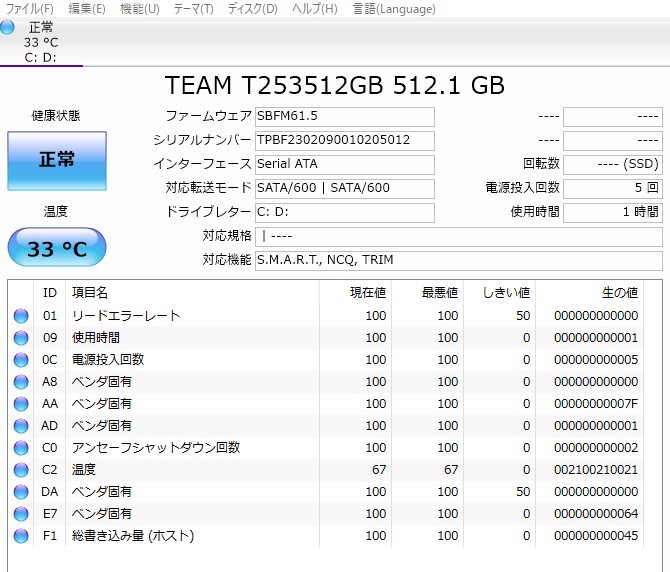
Task: Click the blue status orb beside 正常 in disk tab
Action: pyautogui.click(x=7, y=27)
